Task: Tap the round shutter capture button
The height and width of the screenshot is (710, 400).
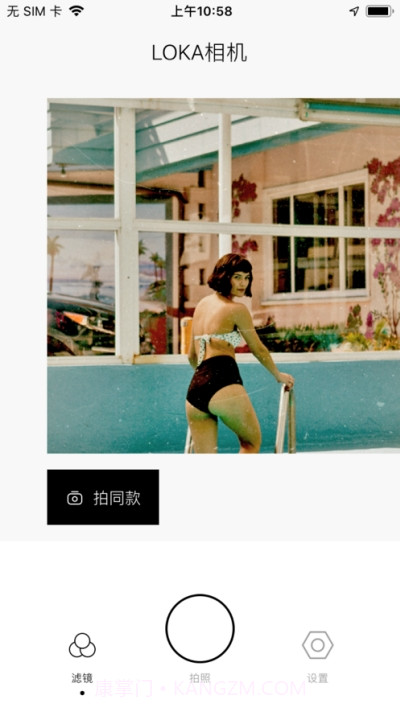Action: click(x=200, y=628)
